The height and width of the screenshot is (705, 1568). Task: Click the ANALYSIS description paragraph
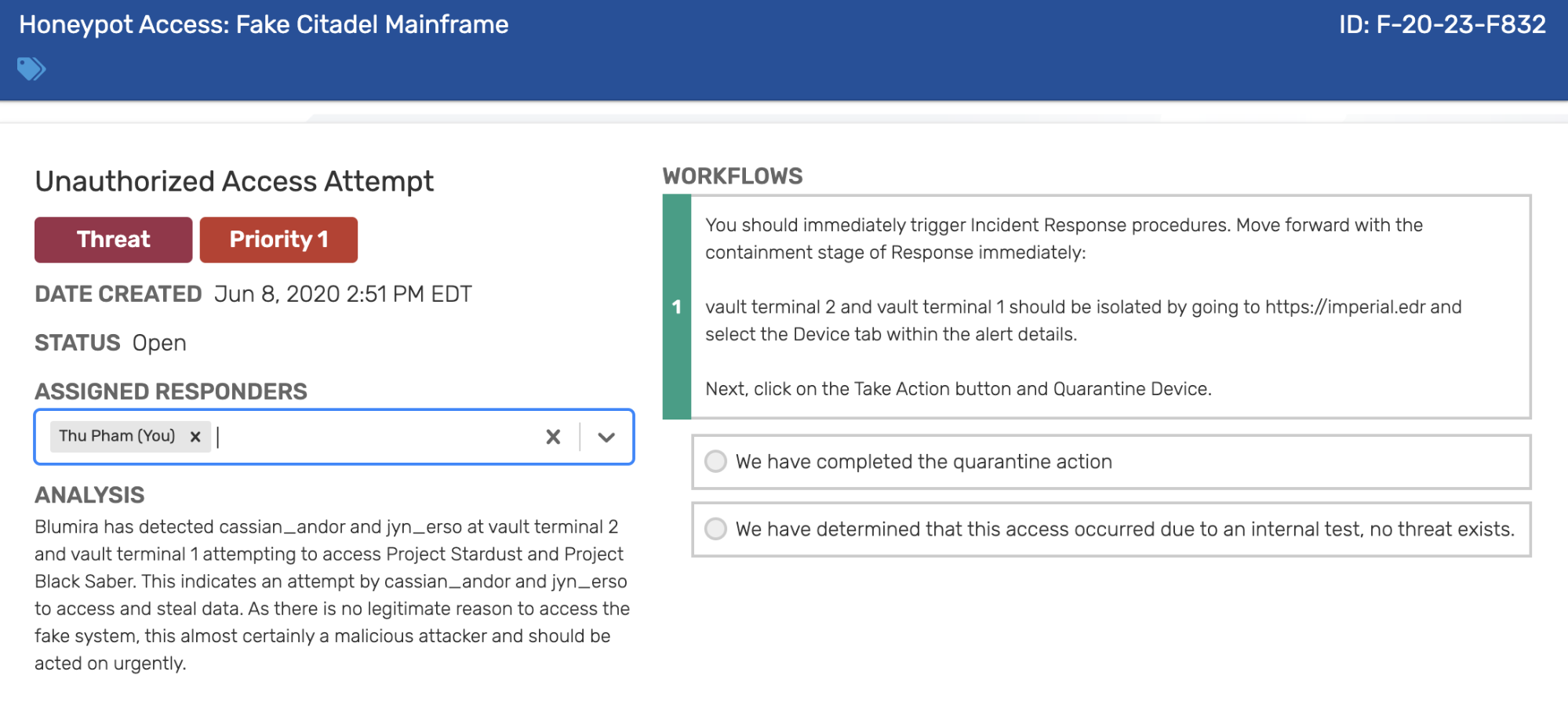333,595
